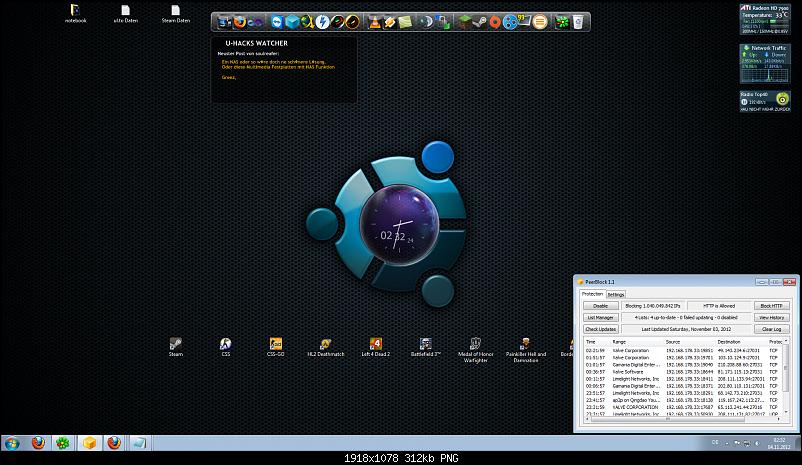This screenshot has height=465, width=802.
Task: Launch Daemon Tools lightning icon in dock
Action: tap(322, 22)
